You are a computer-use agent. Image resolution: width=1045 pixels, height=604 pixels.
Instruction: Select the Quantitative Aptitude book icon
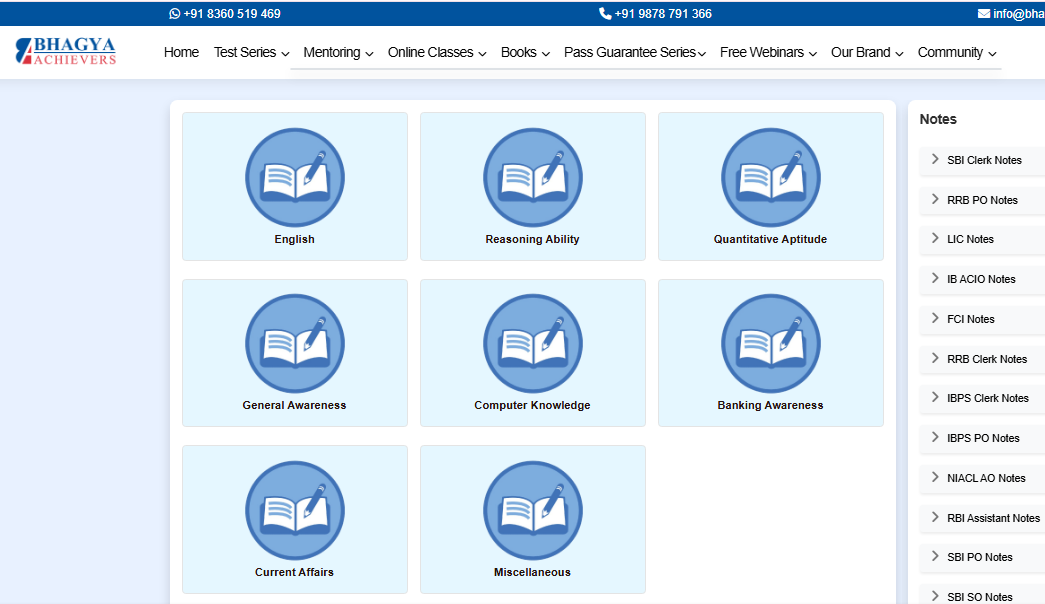tap(770, 178)
